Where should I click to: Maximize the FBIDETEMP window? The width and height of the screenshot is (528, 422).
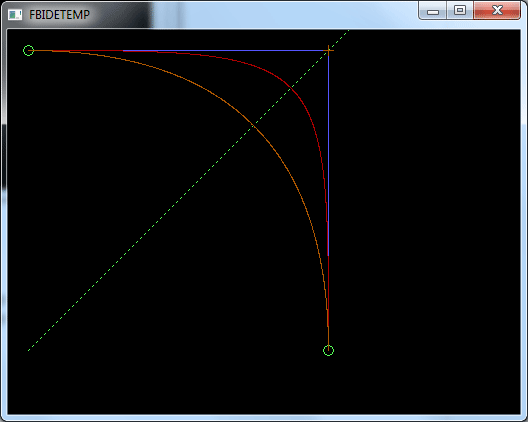[460, 11]
